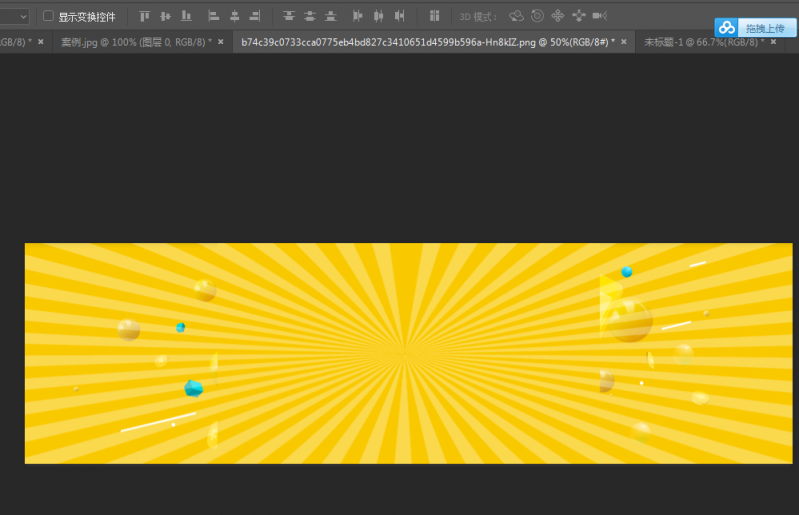Click the 拖拽上传 cloud upload button
Screen dimensions: 799x515
(756, 28)
